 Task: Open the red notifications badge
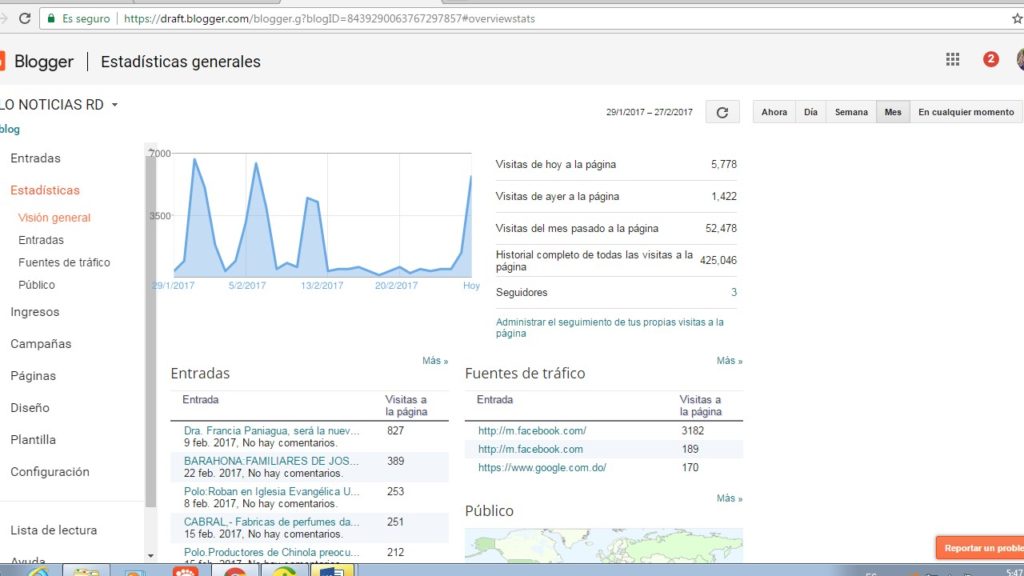(990, 60)
